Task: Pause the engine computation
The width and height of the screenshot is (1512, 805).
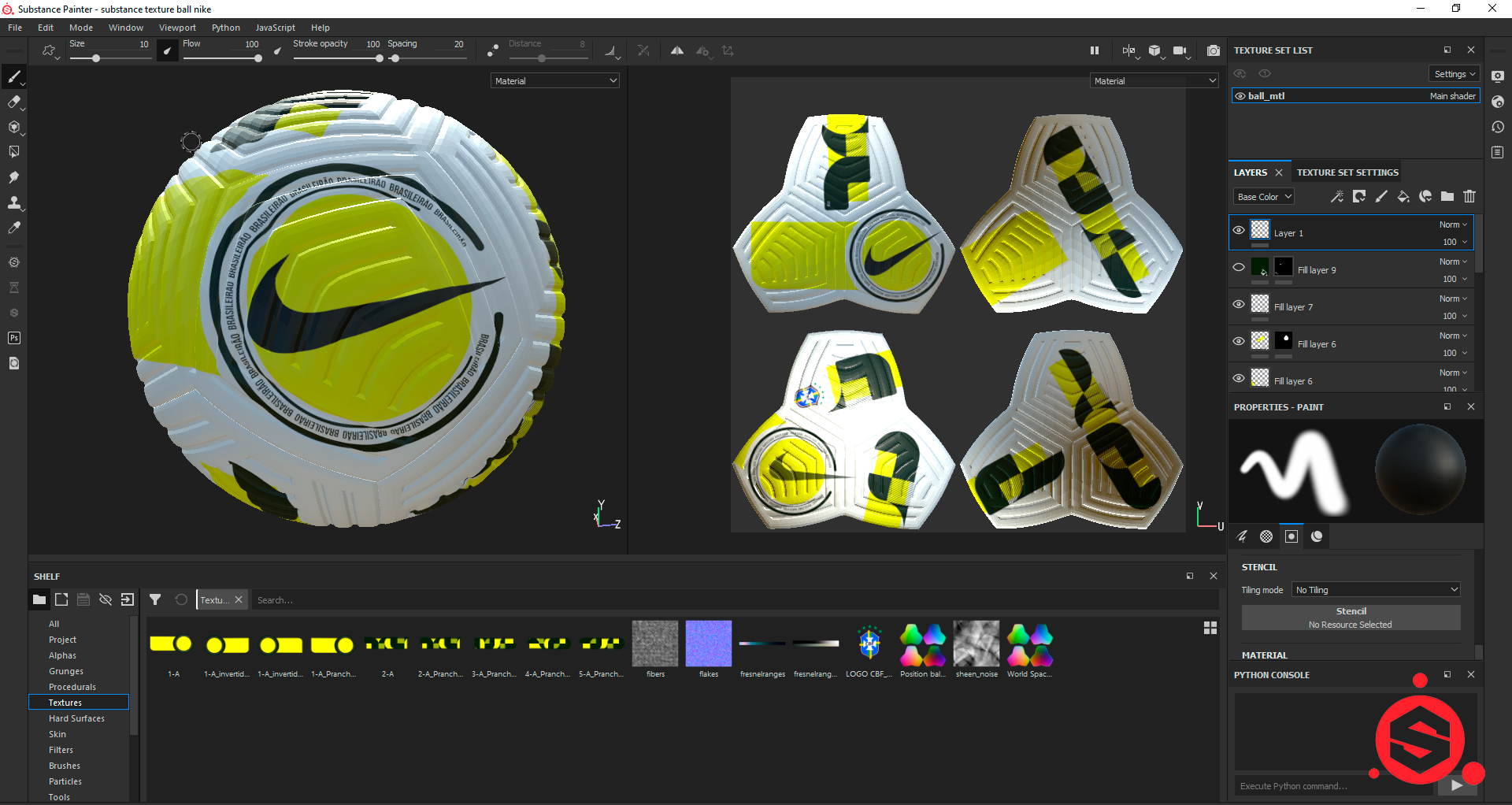Action: pyautogui.click(x=1095, y=50)
